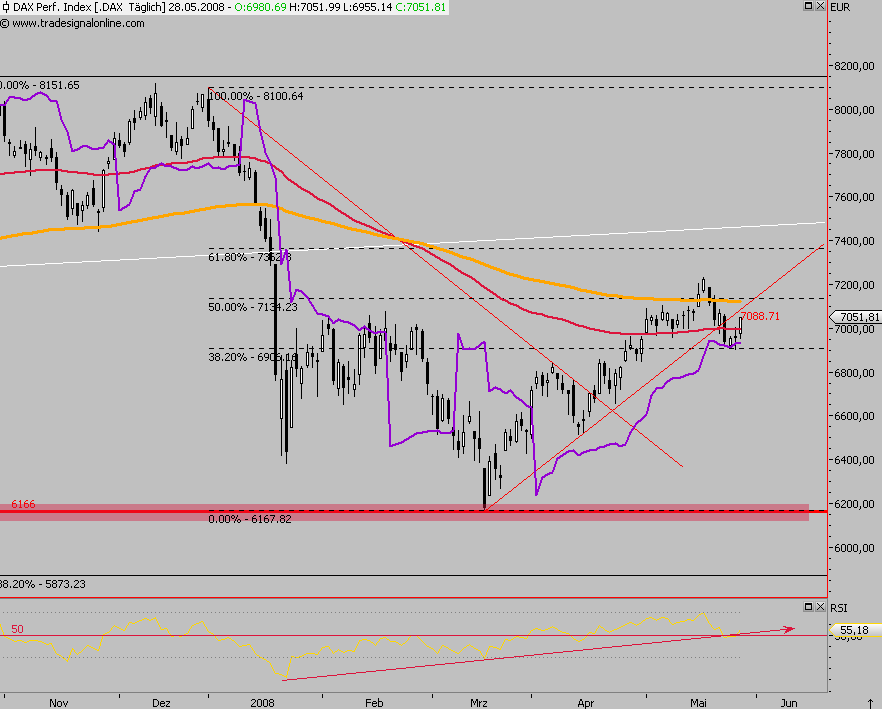The width and height of the screenshot is (882, 709).
Task: Click the 55,18 RSI value tag
Action: (x=857, y=630)
